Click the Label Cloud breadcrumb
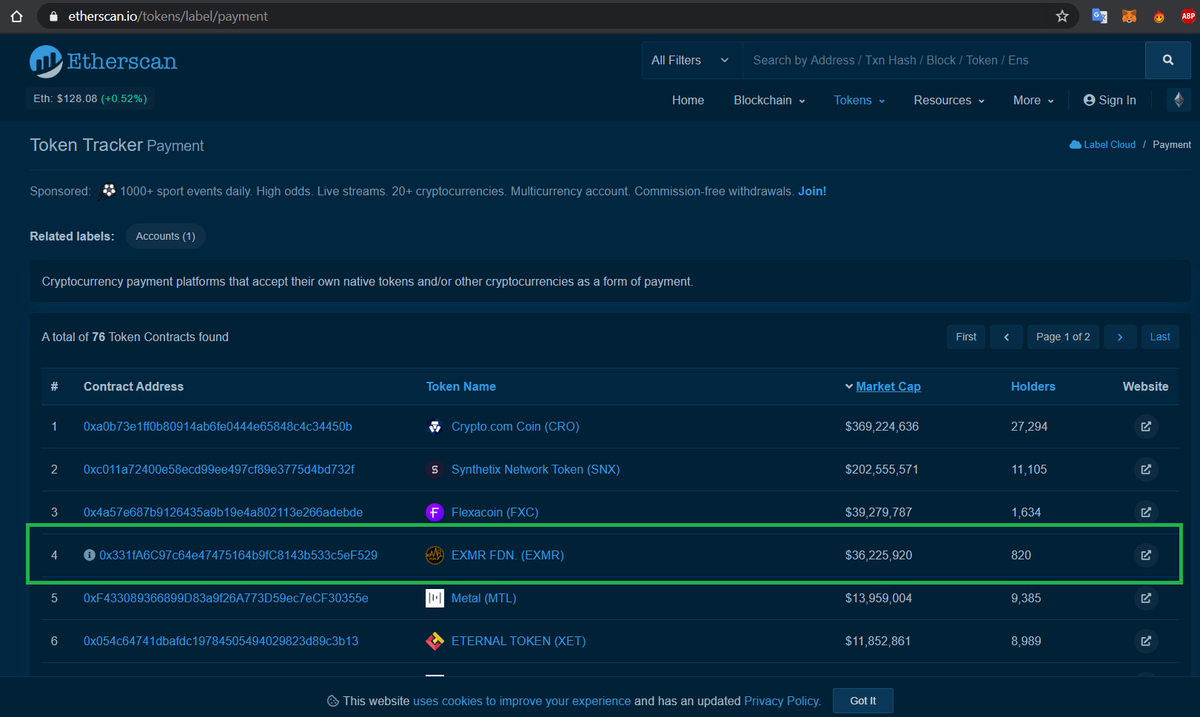Image resolution: width=1200 pixels, height=717 pixels. 1103,145
